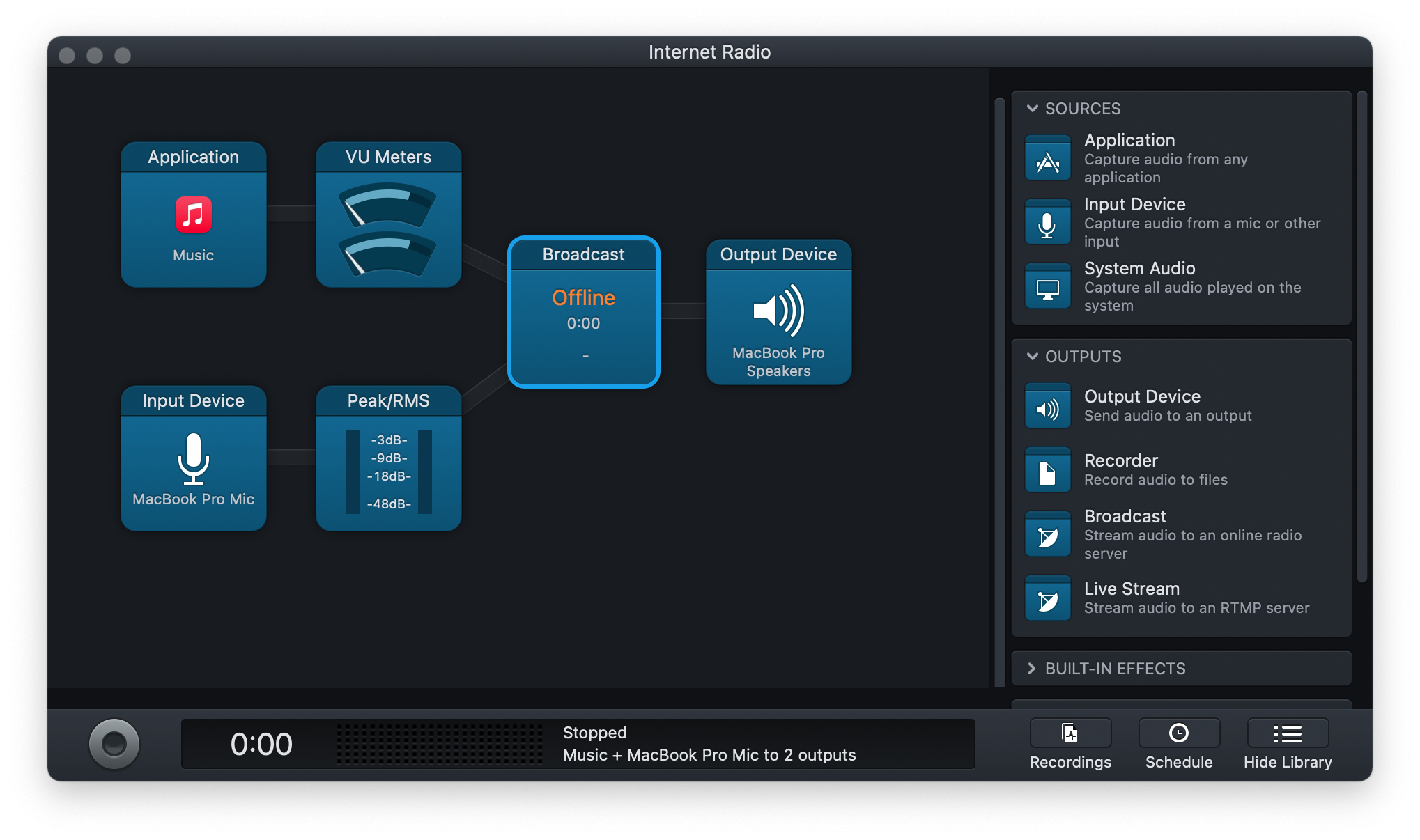1420x840 pixels.
Task: Click the VU Meters block title
Action: click(x=388, y=157)
